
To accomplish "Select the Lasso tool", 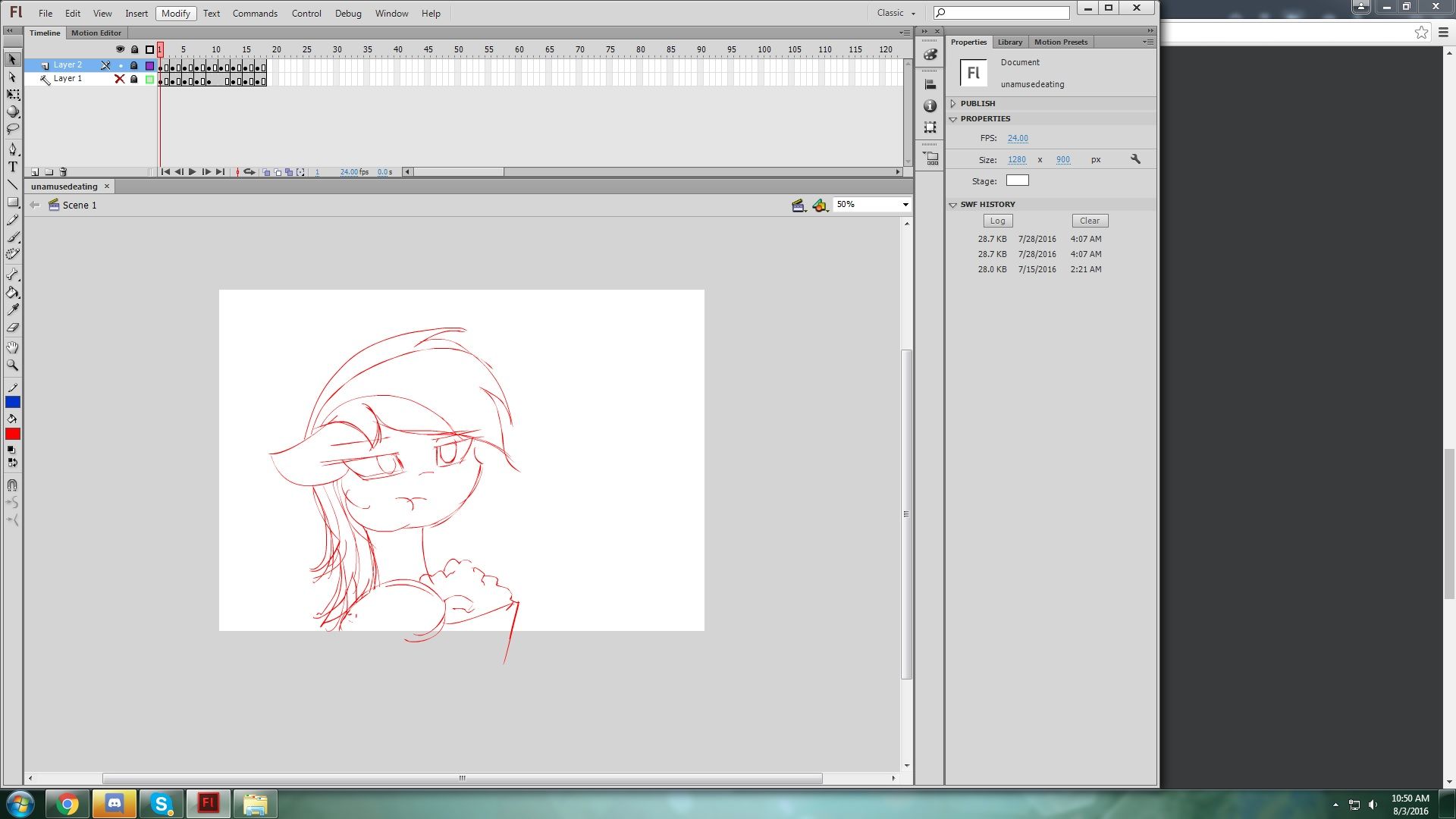I will (x=13, y=129).
